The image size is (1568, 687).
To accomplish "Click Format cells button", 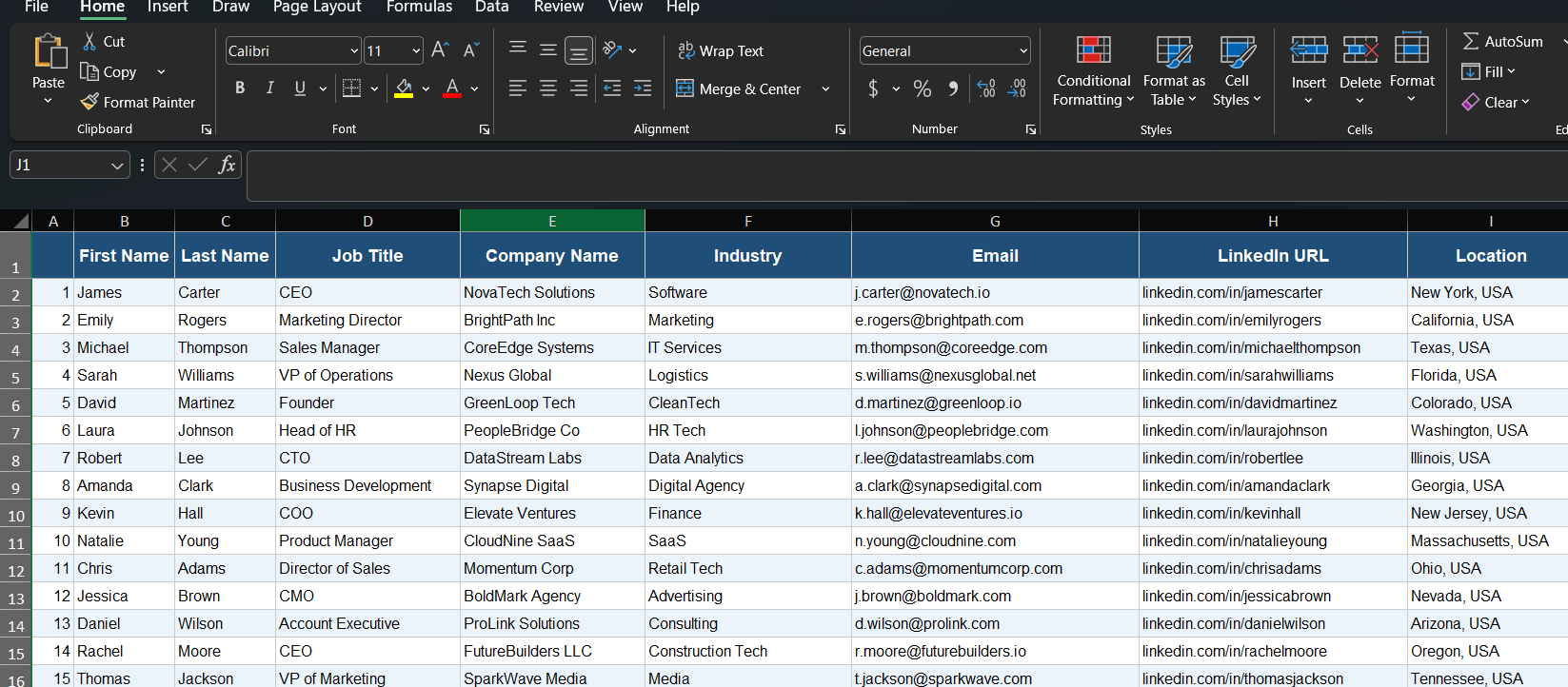I will [1412, 69].
